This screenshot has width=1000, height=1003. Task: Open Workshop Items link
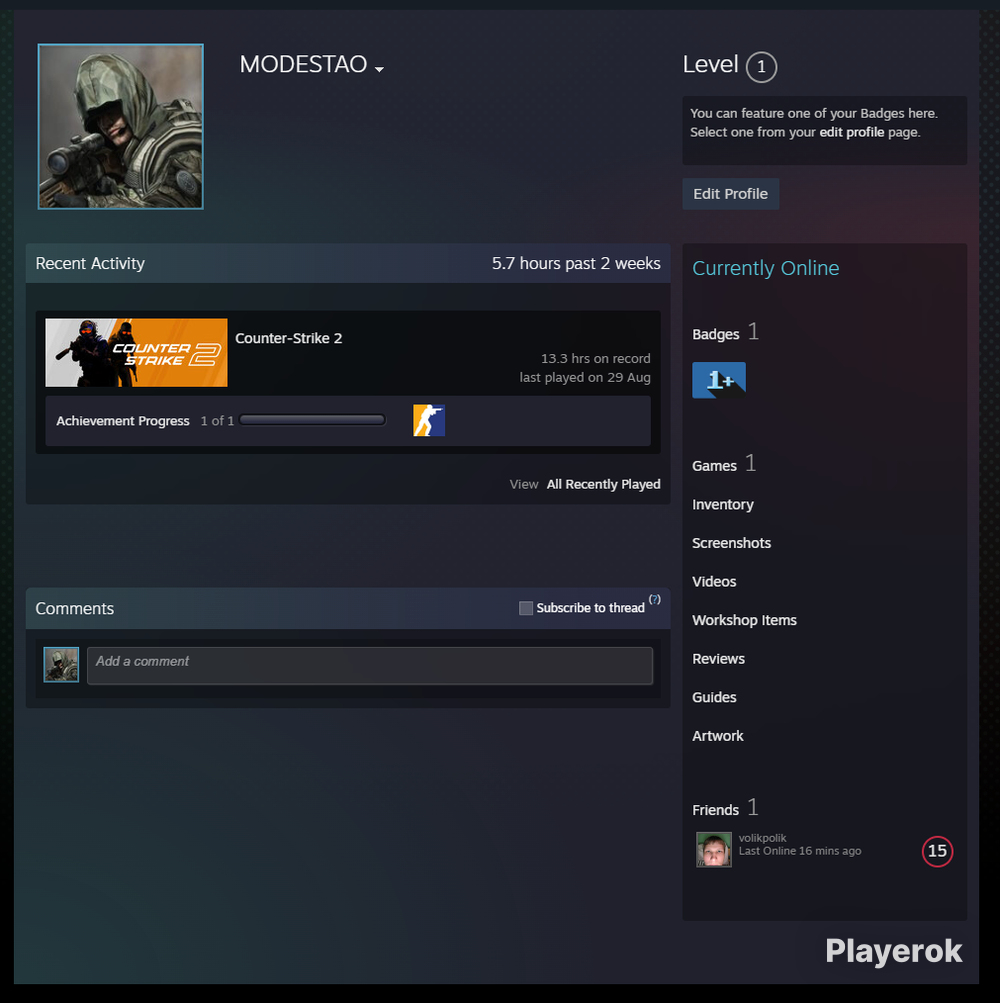tap(744, 620)
